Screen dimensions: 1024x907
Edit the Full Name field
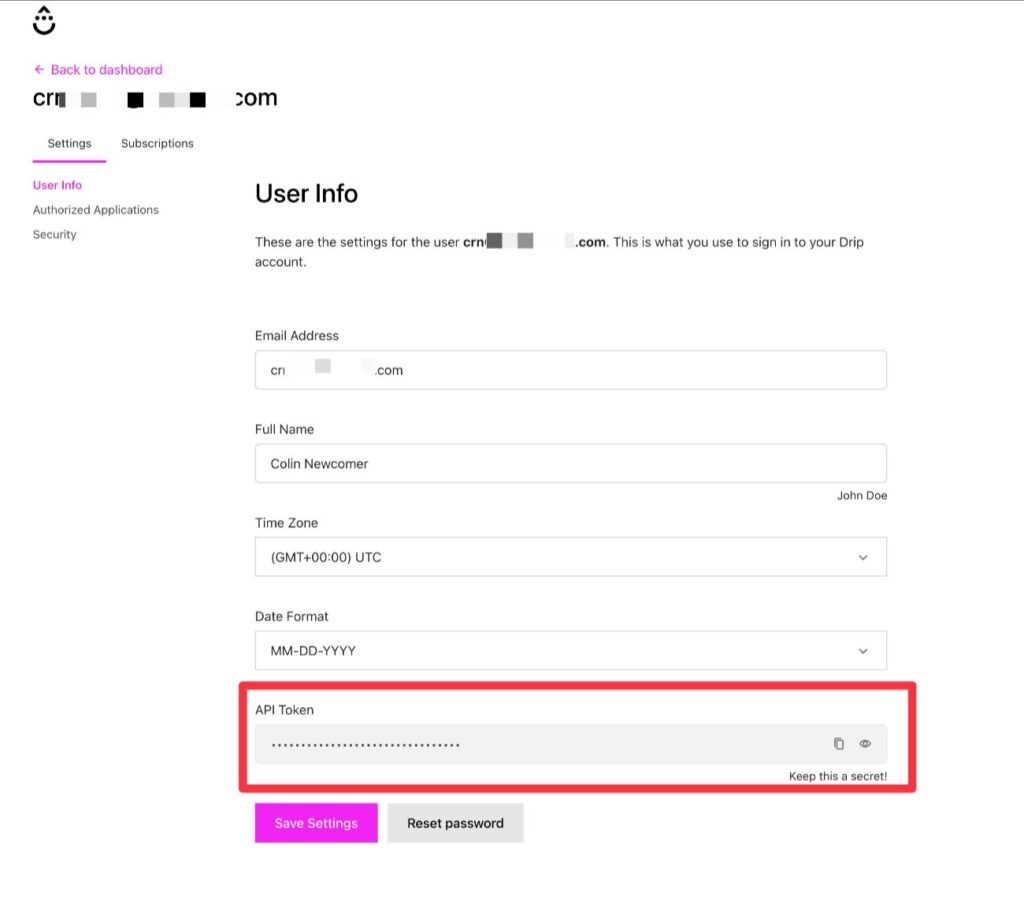pyautogui.click(x=571, y=464)
